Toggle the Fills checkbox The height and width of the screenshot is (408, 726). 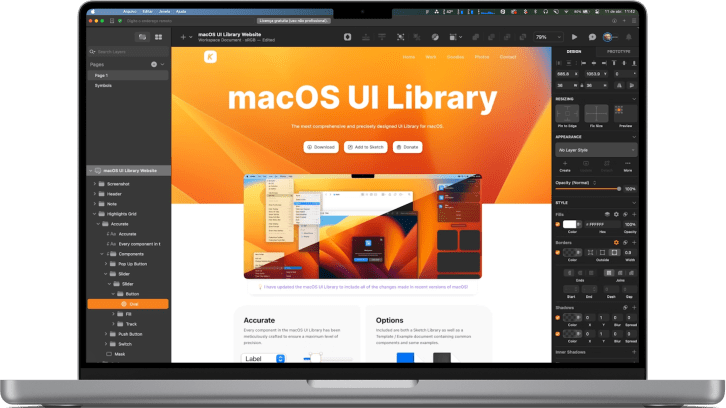tap(559, 224)
